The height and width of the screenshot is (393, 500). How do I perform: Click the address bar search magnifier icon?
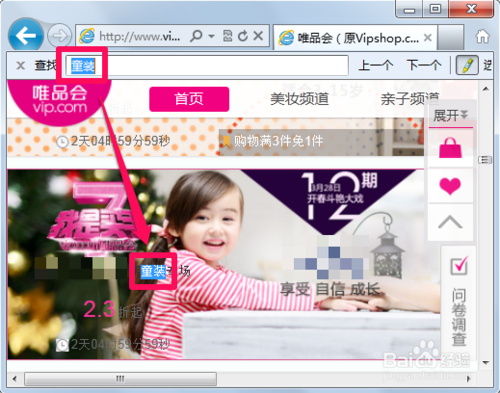tap(196, 36)
